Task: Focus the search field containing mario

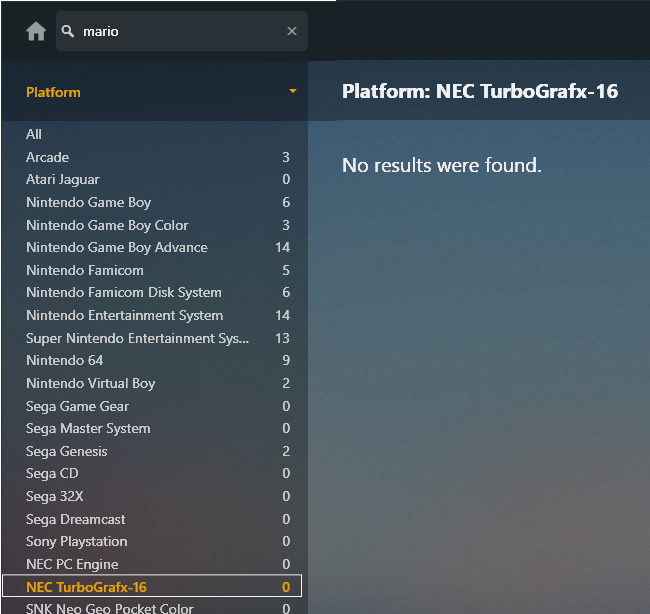Action: tap(182, 31)
